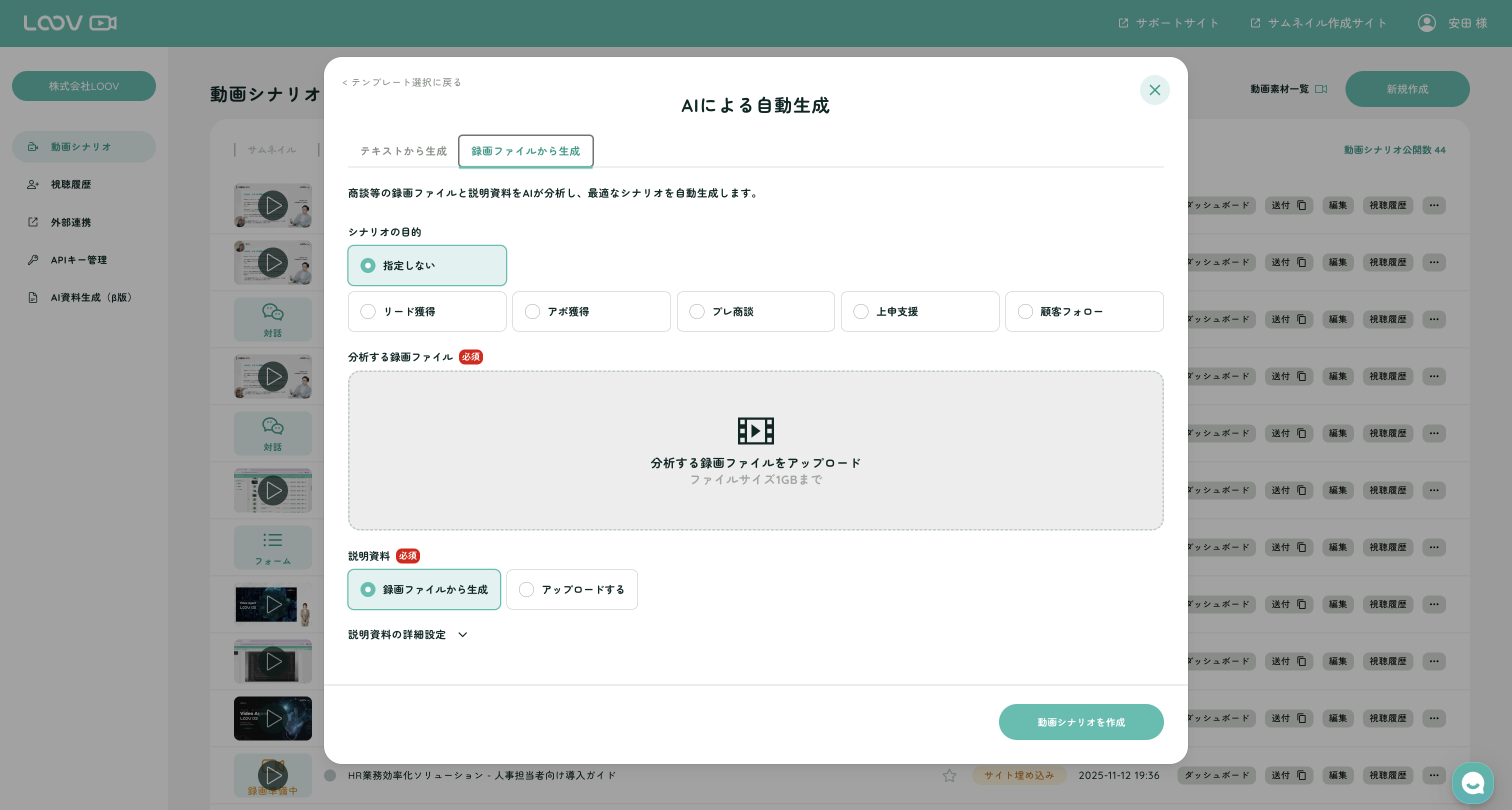Choose アップロードする for 説明資料
Viewport: 1512px width, 810px height.
(526, 589)
